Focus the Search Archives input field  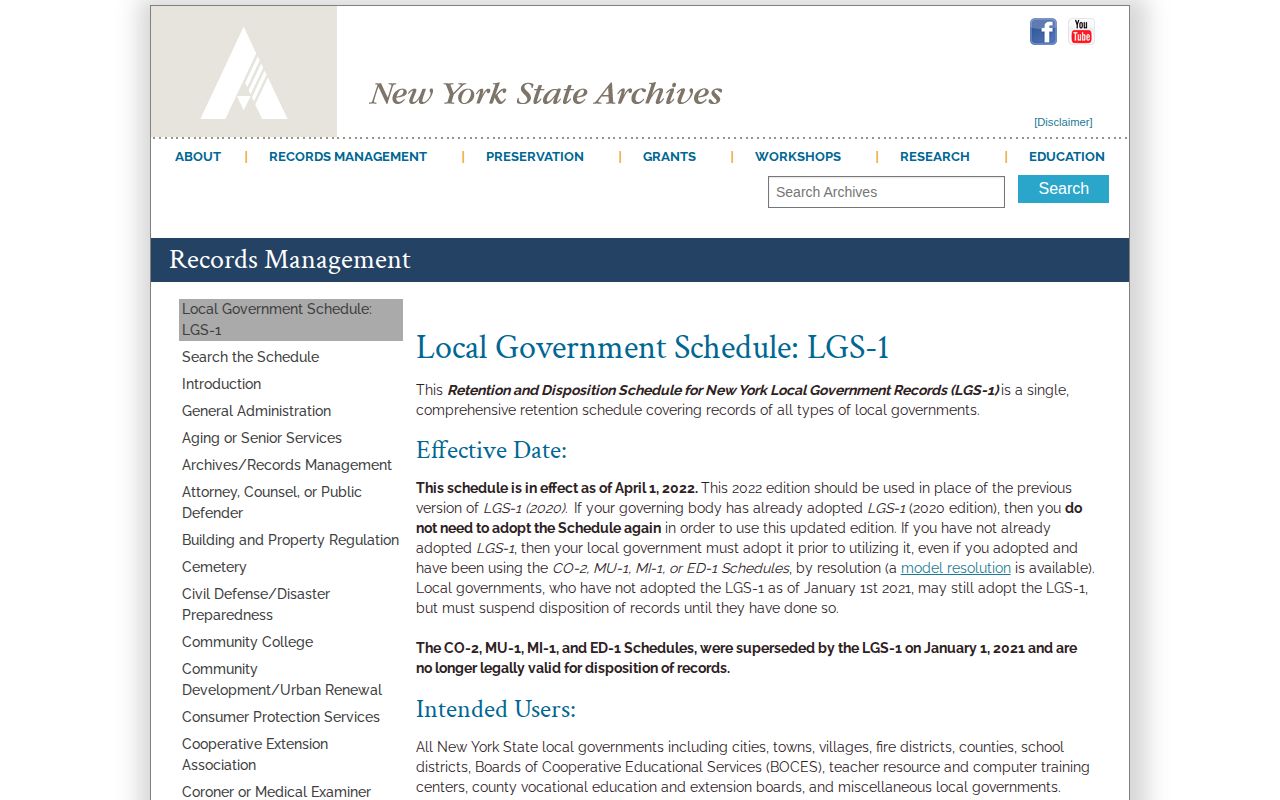(886, 192)
